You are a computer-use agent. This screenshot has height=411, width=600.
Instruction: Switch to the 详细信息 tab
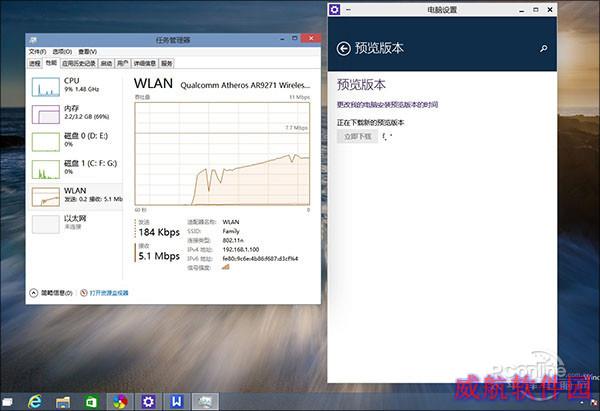click(145, 64)
